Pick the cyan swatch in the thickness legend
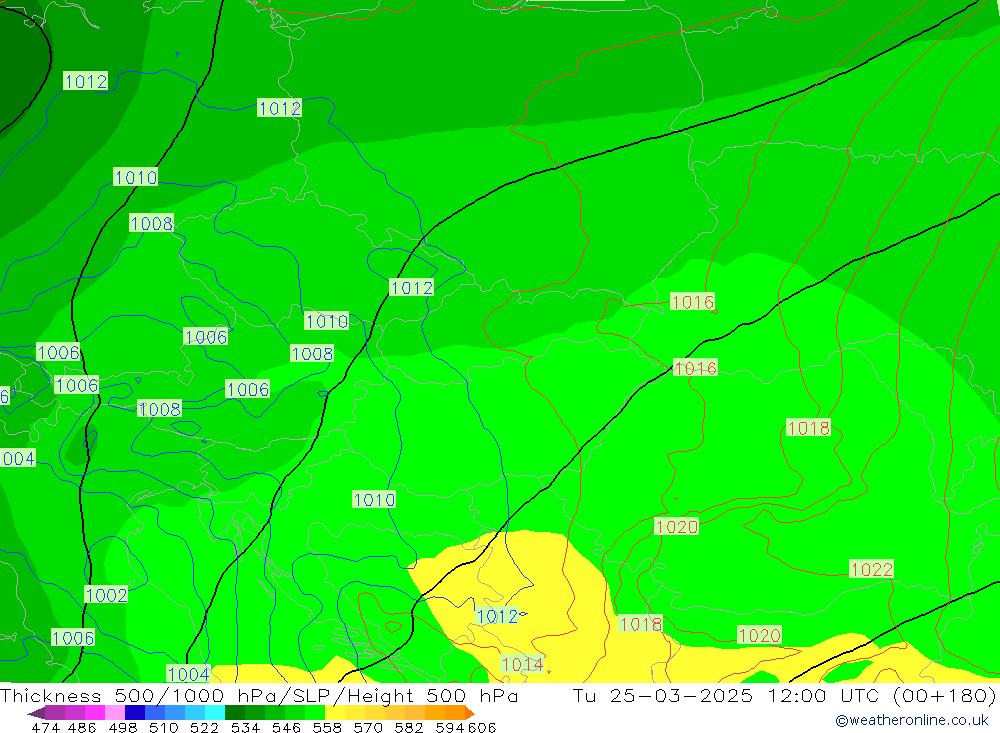This screenshot has height=733, width=1000. pyautogui.click(x=214, y=712)
